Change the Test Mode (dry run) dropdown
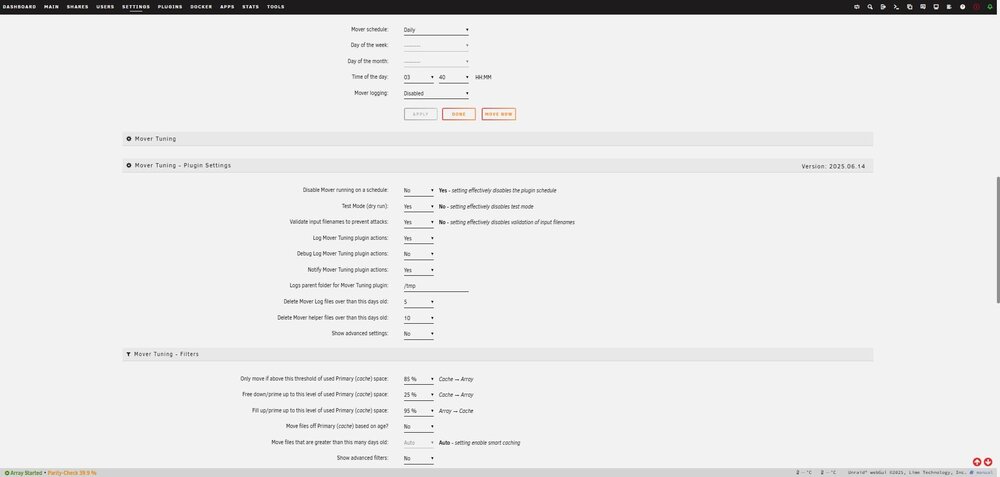Screen dimensions: 1000x477 [418, 207]
